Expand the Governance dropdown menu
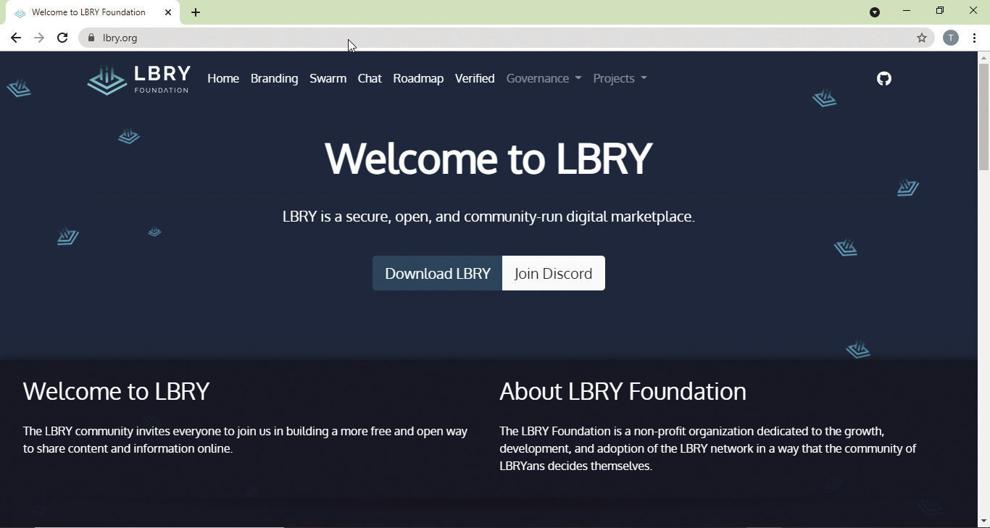 (544, 78)
